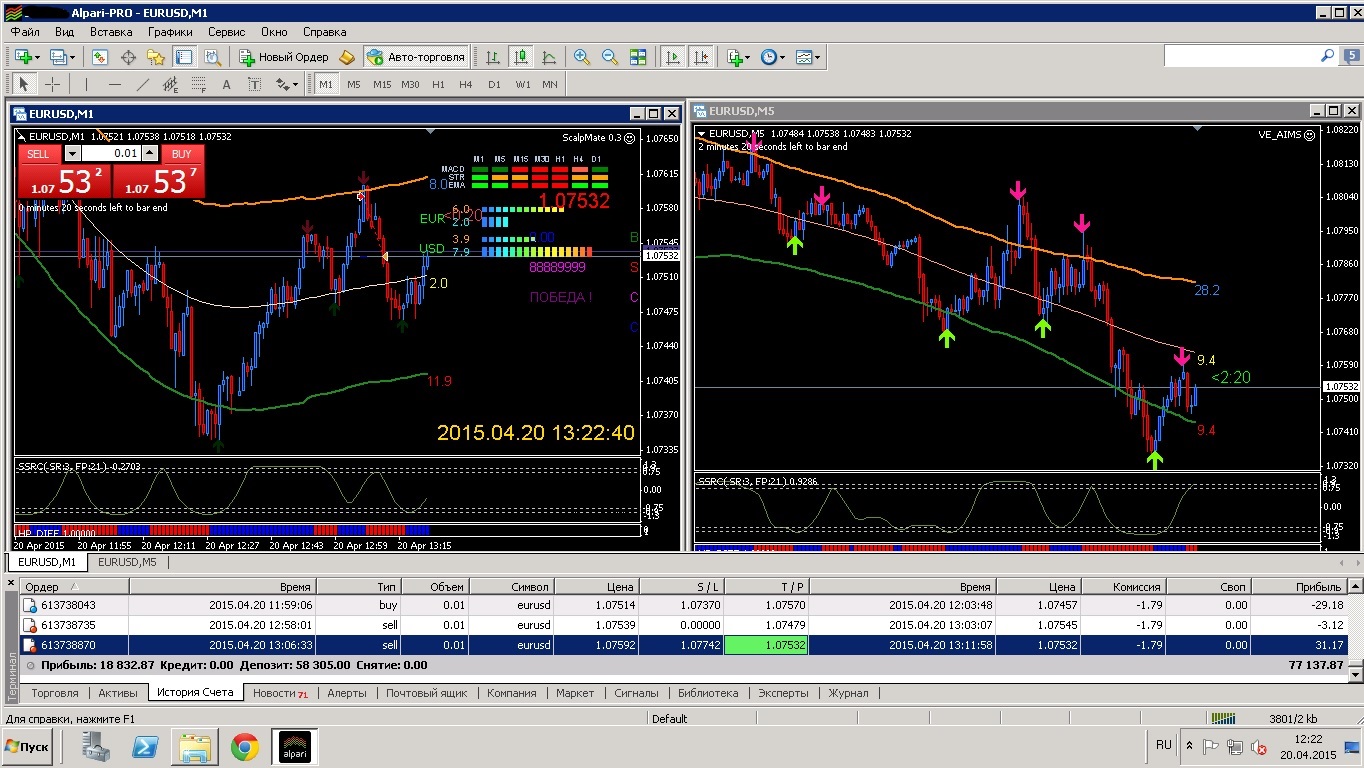Toggle chart shift button

[701, 57]
